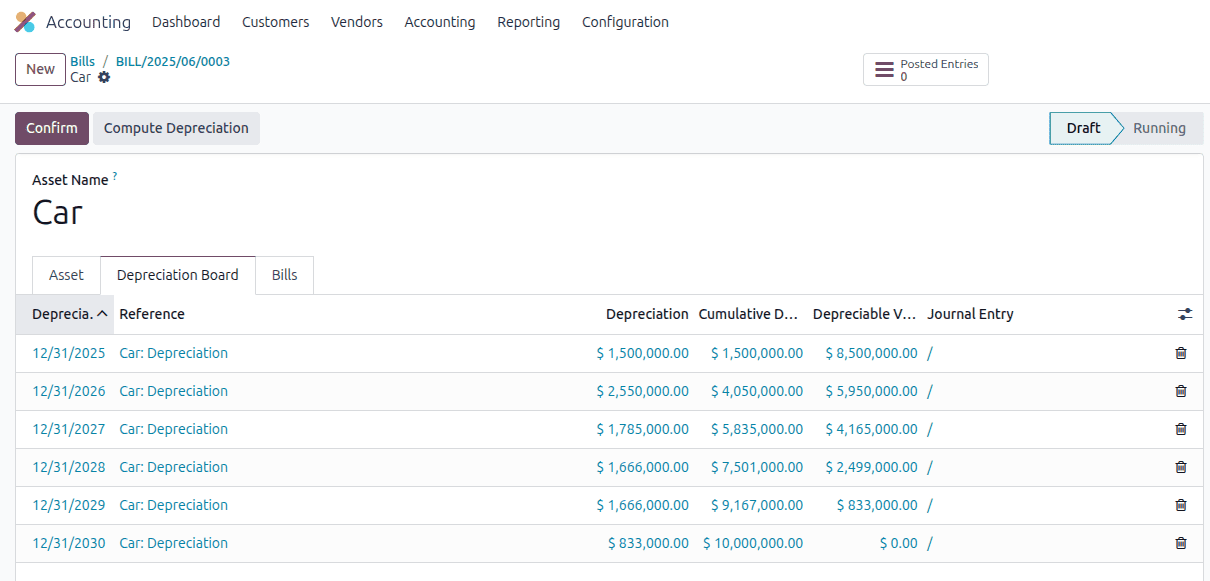Viewport: 1210px width, 581px height.
Task: Click the Odoo Accounting logo icon
Action: coord(24,21)
